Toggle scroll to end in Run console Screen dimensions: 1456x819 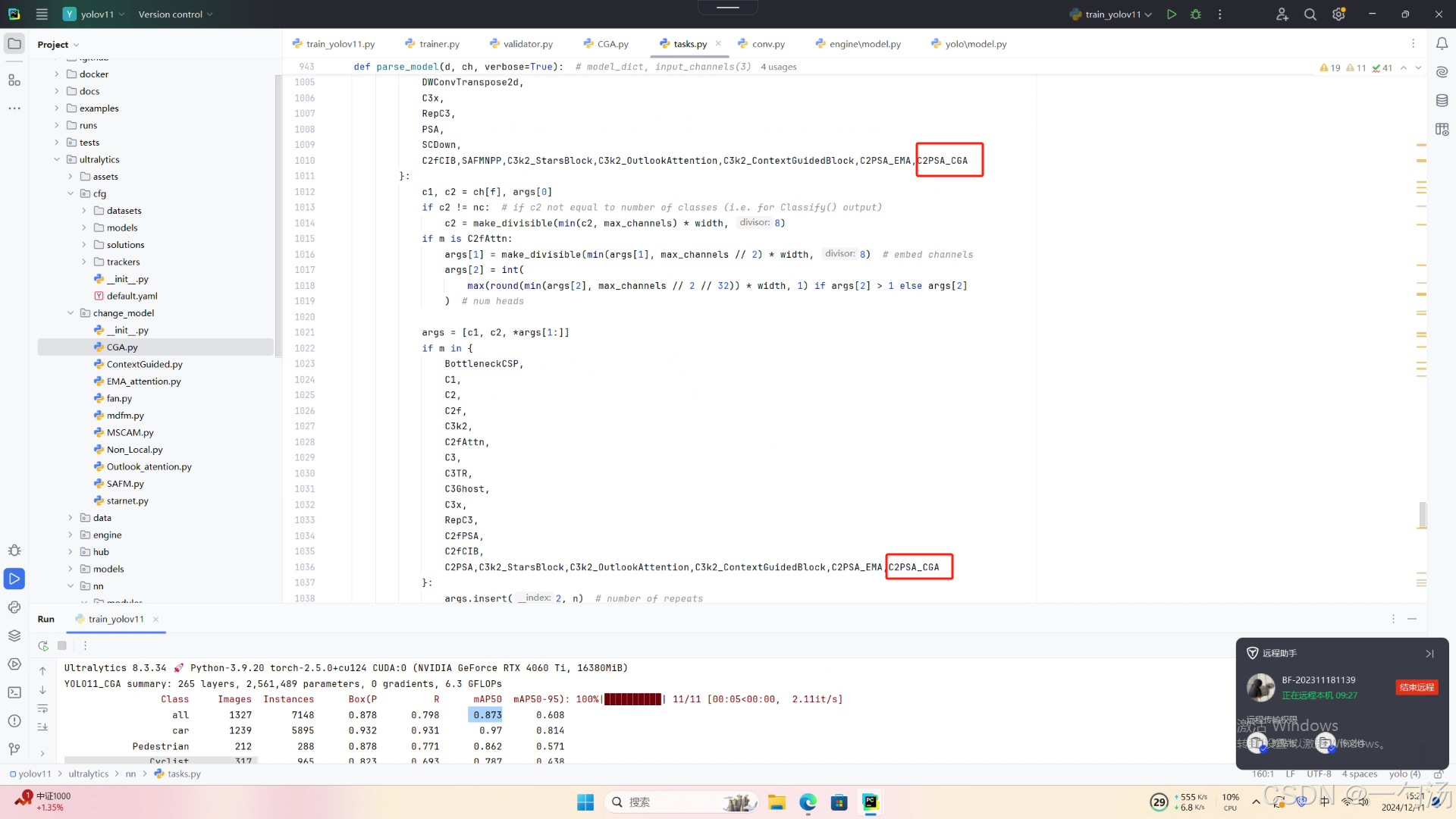pos(42,726)
